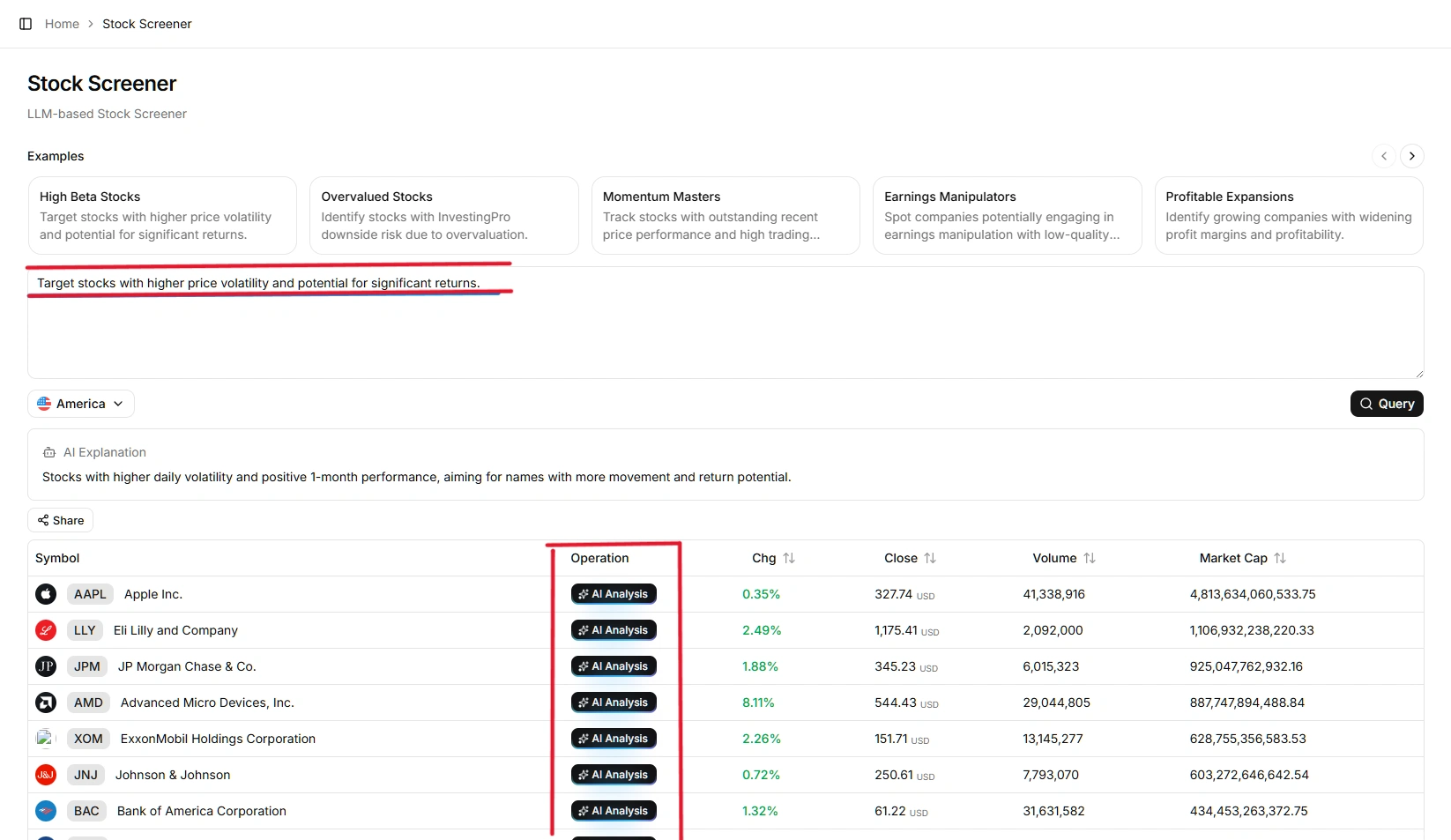Click the LLY ticker badge
Screen dimensions: 1451x840
[85, 630]
